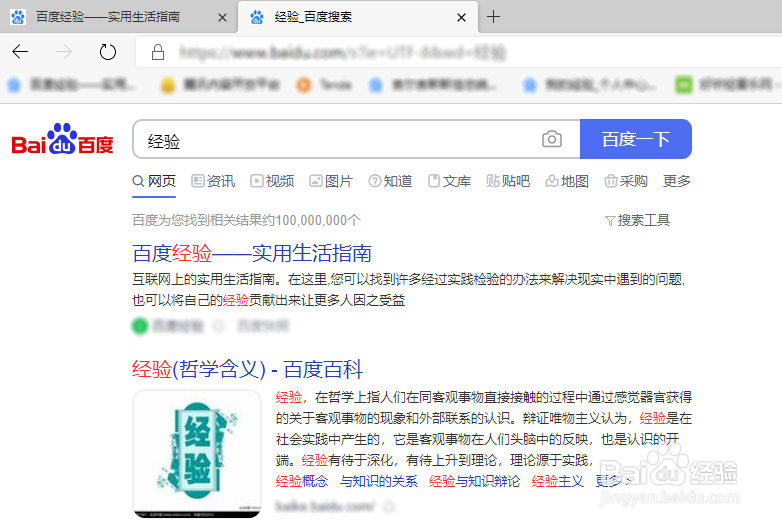Switch to the 百度经验——实用生活指南 tab
The width and height of the screenshot is (782, 524).
coord(107,17)
